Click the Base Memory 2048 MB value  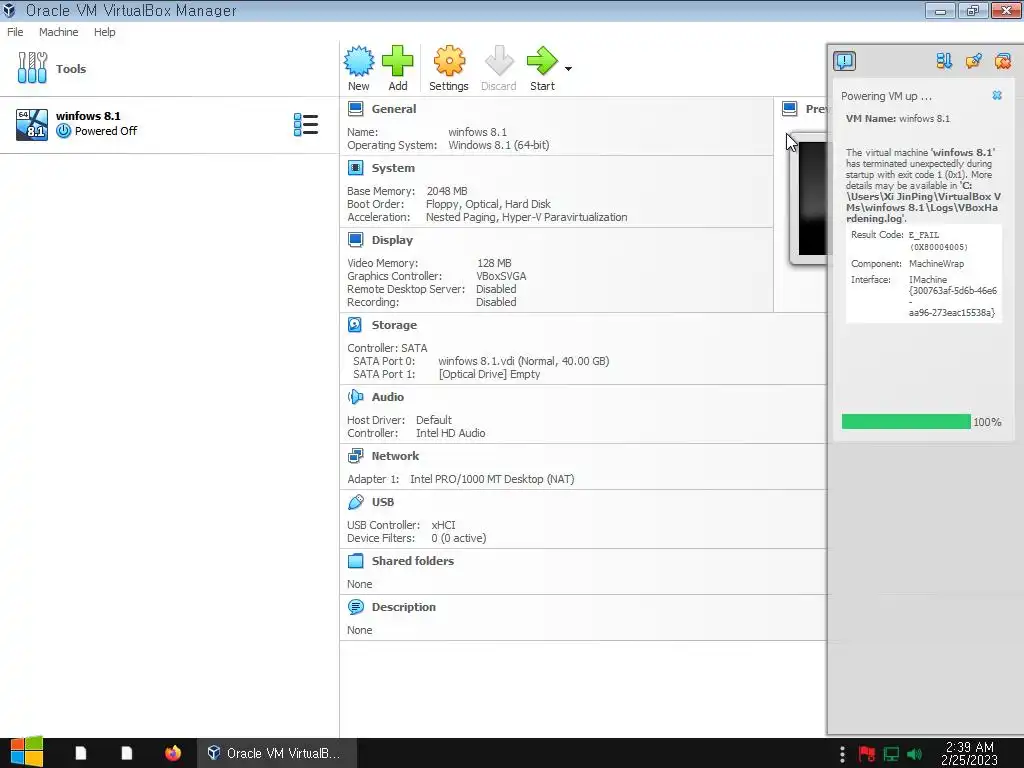click(447, 191)
